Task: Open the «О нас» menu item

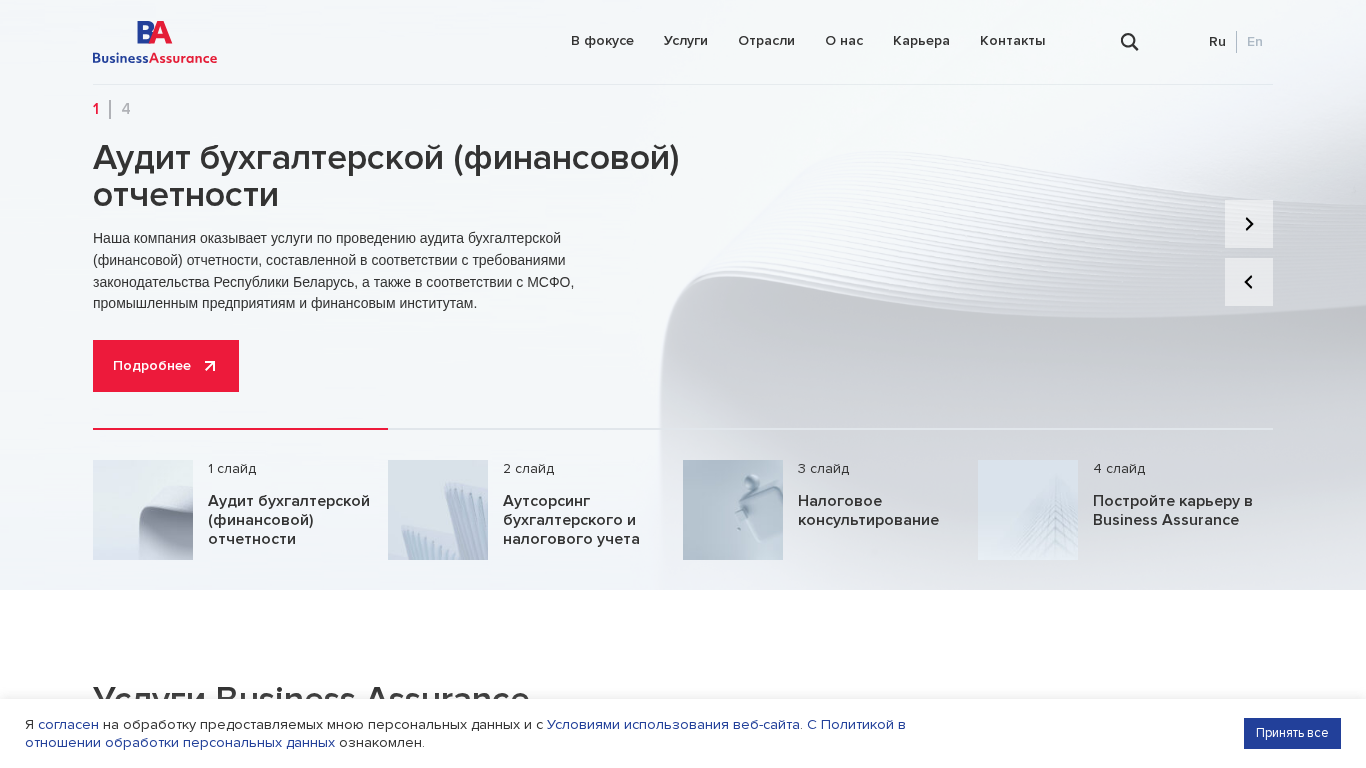Action: pyautogui.click(x=844, y=41)
